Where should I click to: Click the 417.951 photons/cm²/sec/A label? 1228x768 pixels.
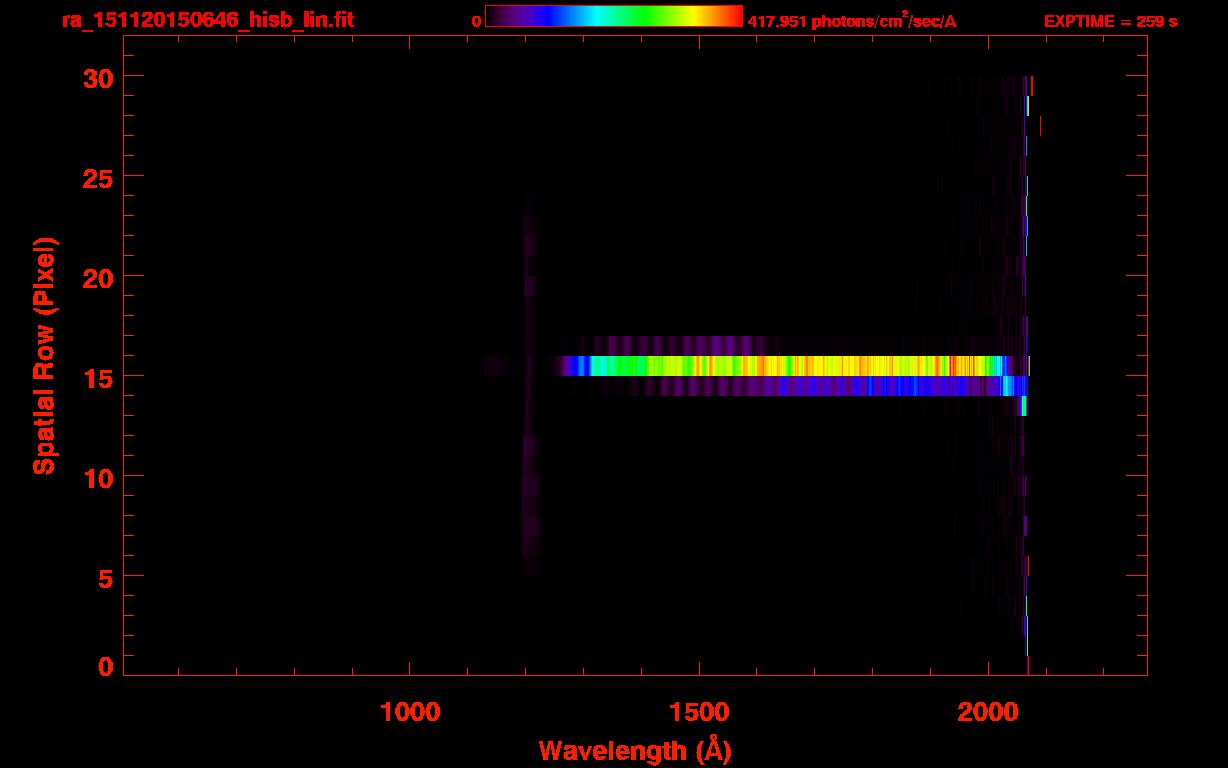point(852,21)
